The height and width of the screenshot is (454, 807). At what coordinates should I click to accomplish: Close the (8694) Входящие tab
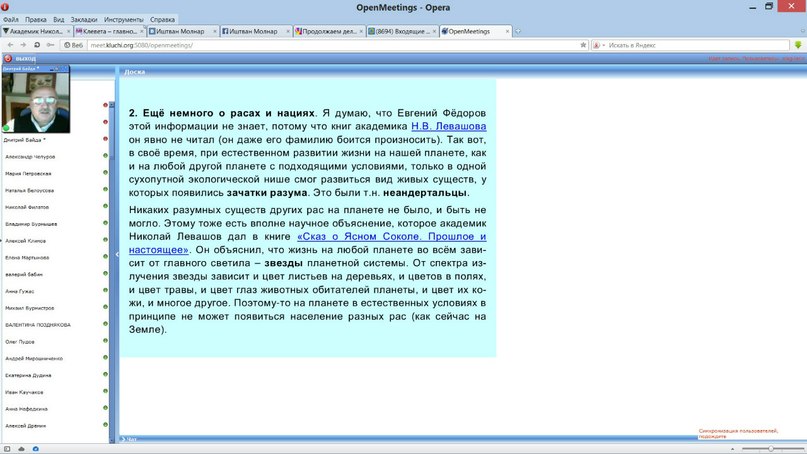pyautogui.click(x=434, y=31)
